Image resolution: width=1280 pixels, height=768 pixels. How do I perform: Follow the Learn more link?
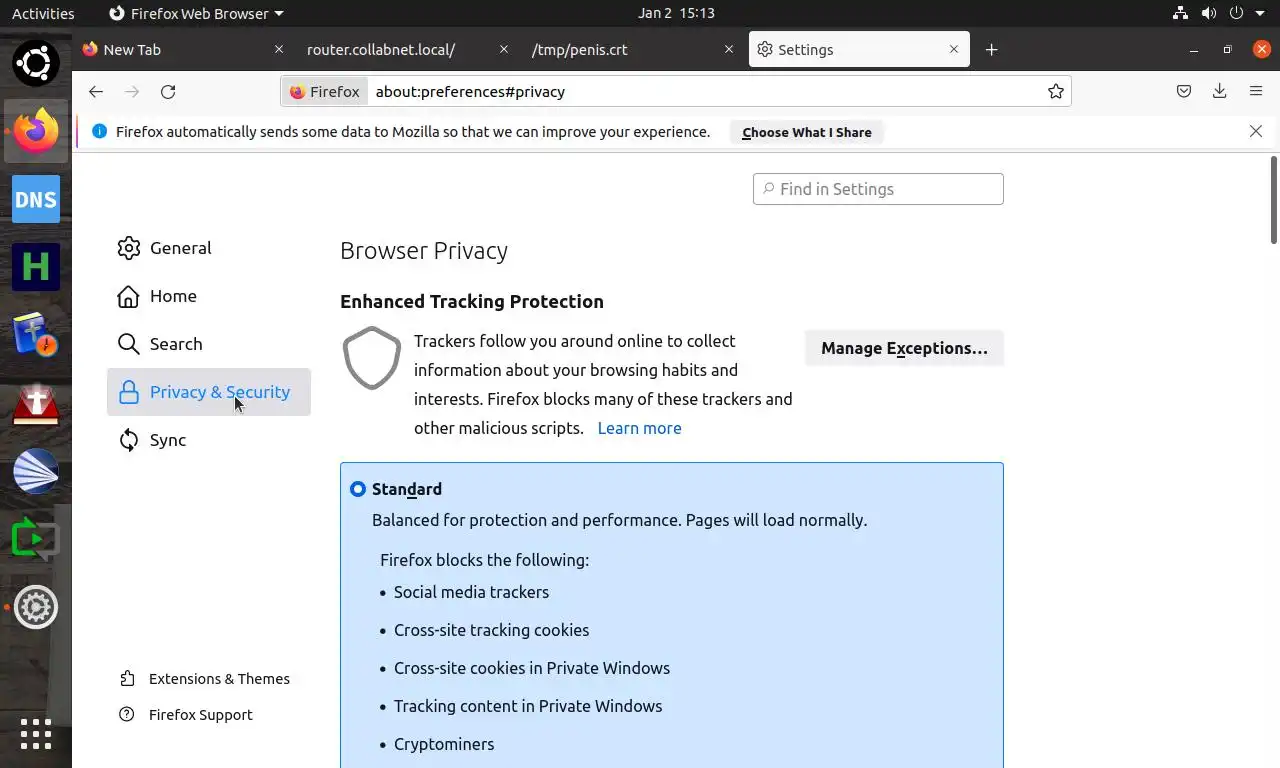[x=639, y=428]
